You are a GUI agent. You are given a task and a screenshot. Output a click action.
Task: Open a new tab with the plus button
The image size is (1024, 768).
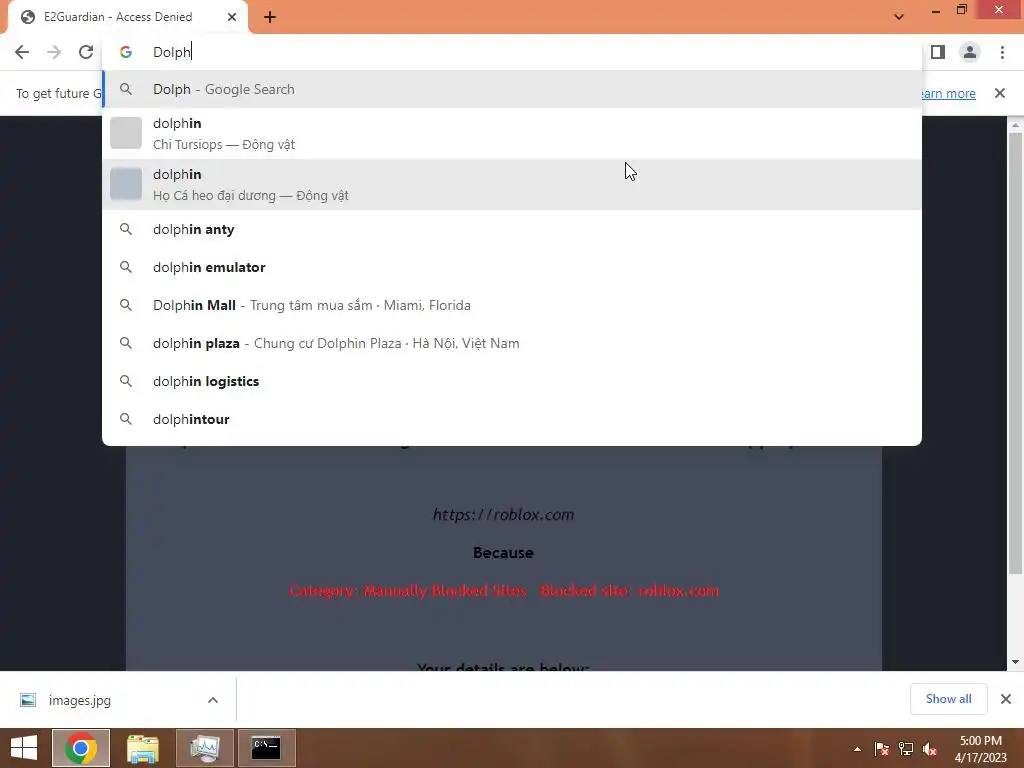coord(270,18)
